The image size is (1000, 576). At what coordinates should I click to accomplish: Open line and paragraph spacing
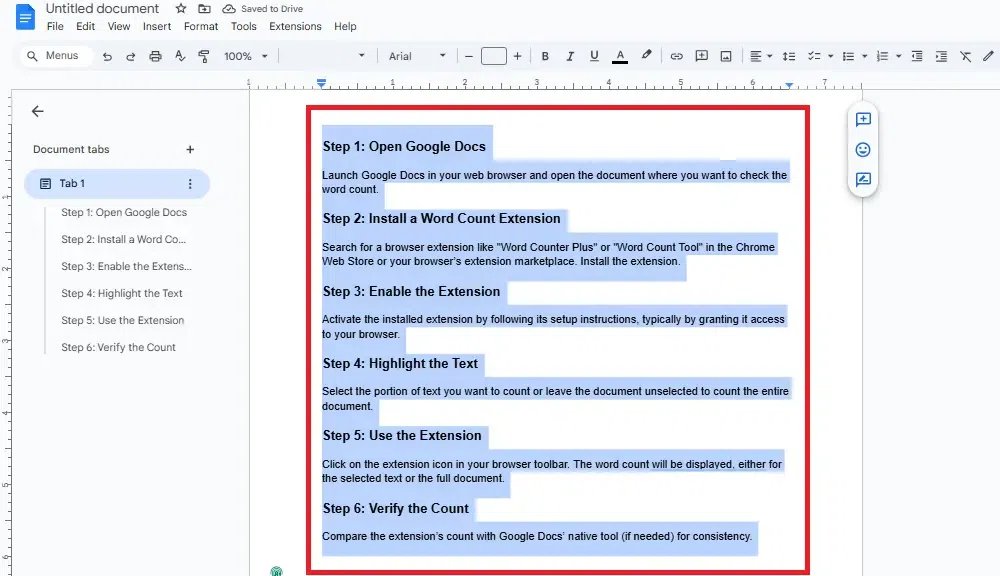pos(789,56)
